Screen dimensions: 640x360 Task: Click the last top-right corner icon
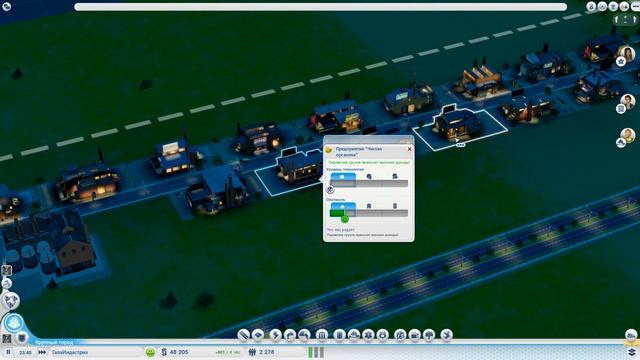click(x=636, y=6)
